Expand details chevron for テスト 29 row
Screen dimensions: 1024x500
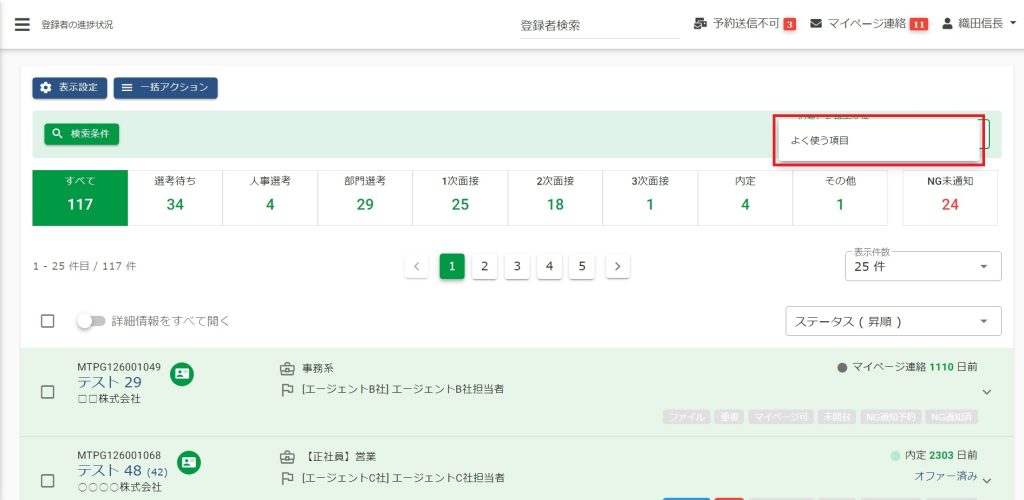[x=988, y=393]
